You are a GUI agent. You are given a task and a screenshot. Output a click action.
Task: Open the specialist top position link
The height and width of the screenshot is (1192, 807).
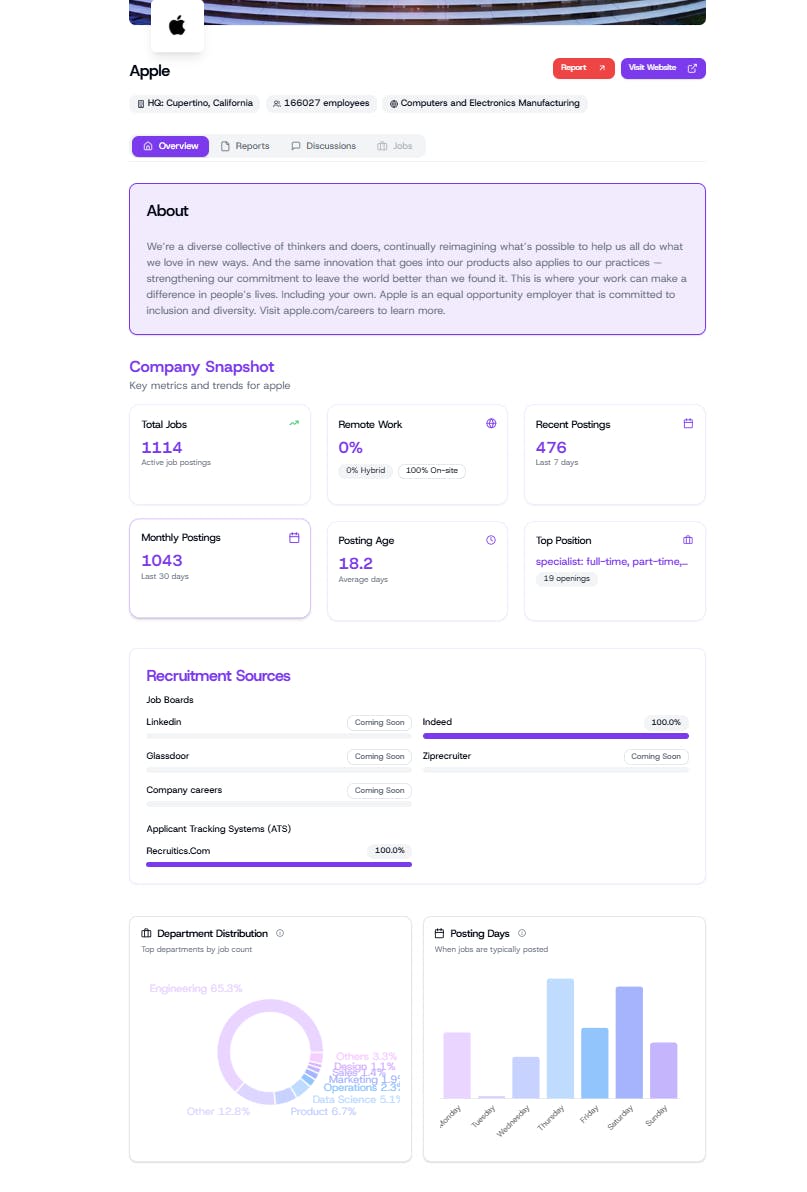point(612,562)
